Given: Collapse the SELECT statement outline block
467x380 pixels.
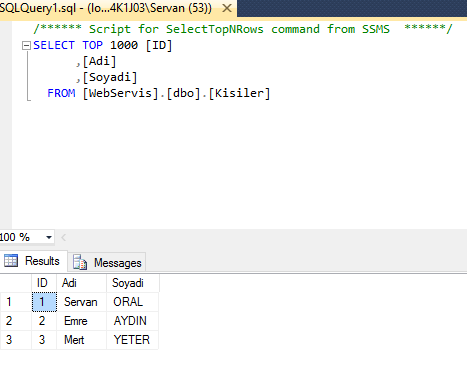Looking at the screenshot, I should point(26,45).
